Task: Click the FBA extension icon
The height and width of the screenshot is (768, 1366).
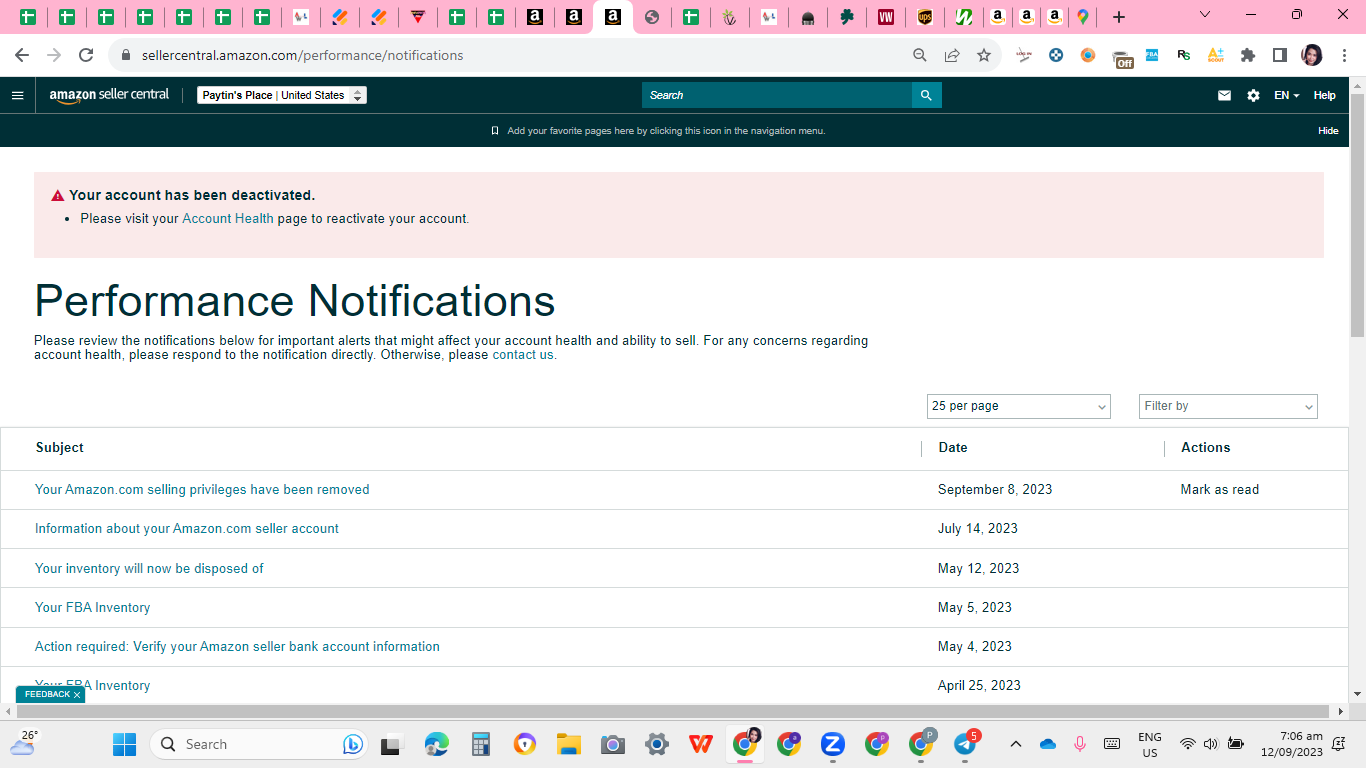Action: pyautogui.click(x=1152, y=55)
